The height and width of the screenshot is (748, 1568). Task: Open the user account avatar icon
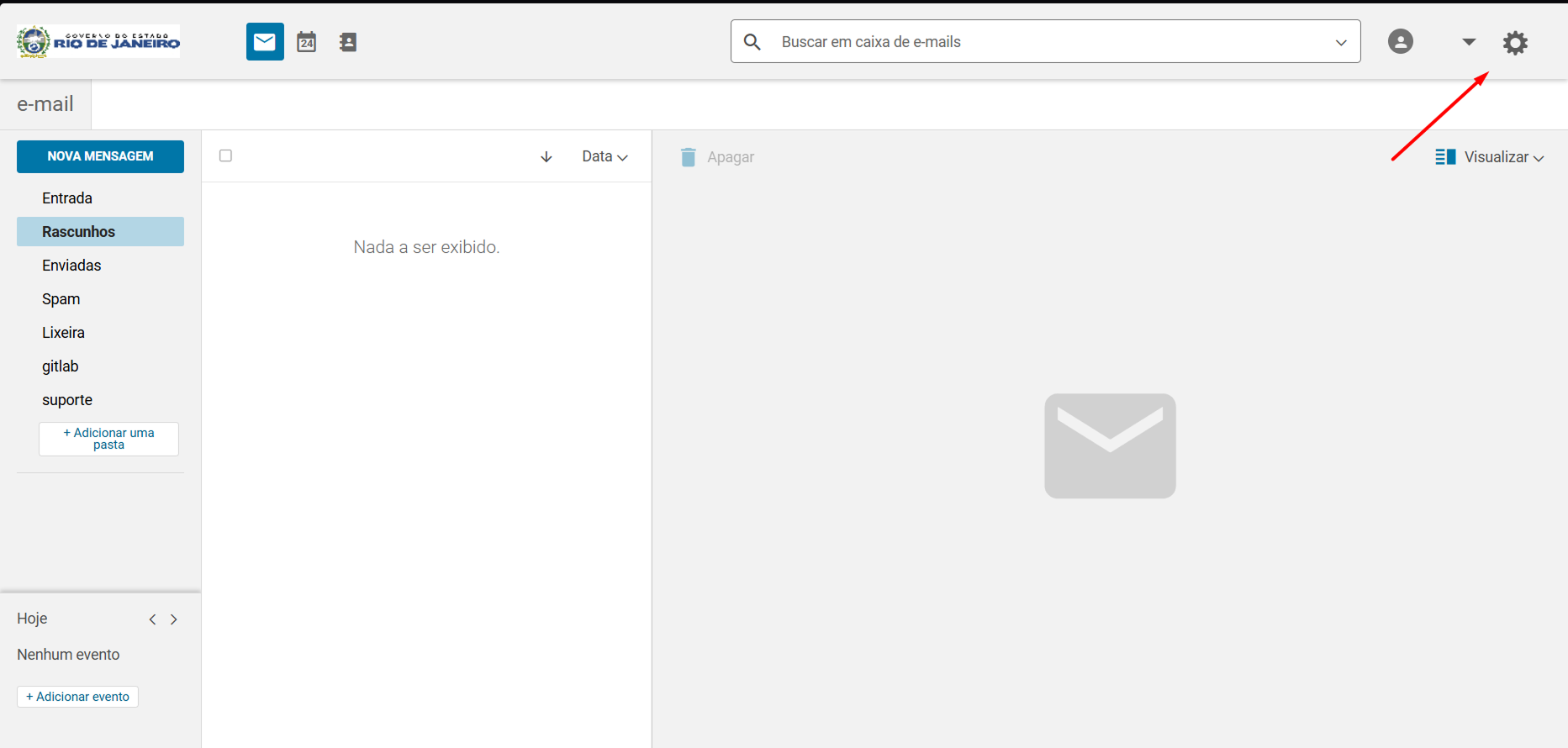(1400, 42)
